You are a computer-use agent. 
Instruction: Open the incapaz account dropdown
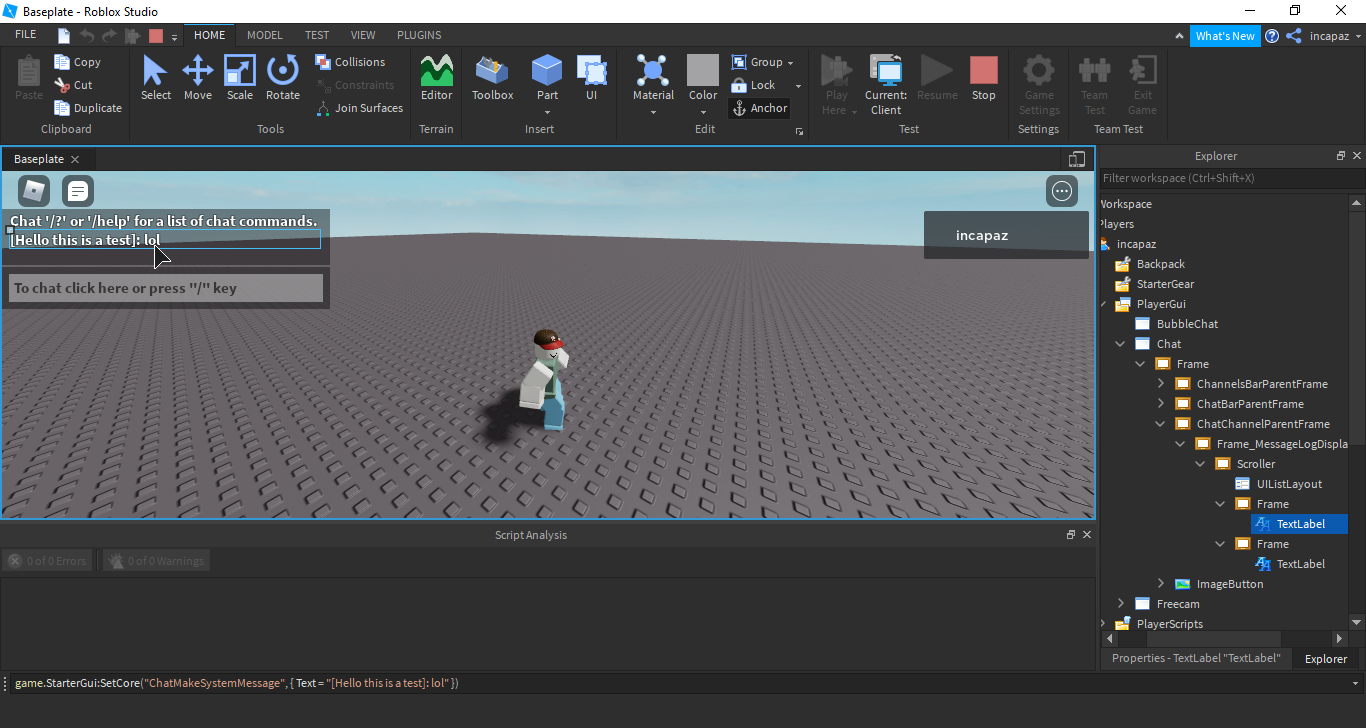pos(1357,36)
